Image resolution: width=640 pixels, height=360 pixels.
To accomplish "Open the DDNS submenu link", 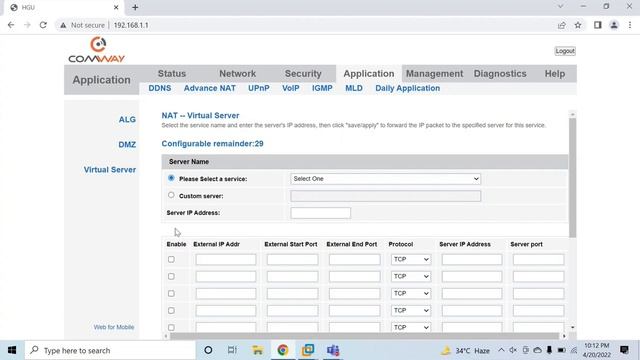I will click(160, 88).
